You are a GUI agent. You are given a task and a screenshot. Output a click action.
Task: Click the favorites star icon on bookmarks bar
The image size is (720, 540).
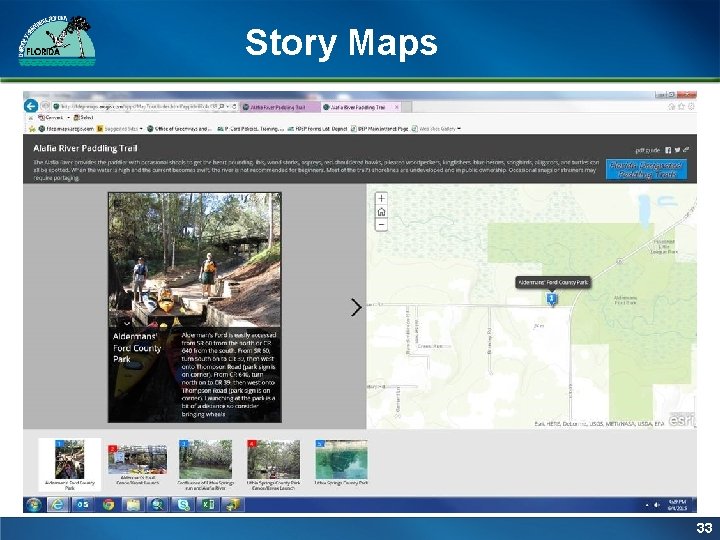(x=32, y=129)
